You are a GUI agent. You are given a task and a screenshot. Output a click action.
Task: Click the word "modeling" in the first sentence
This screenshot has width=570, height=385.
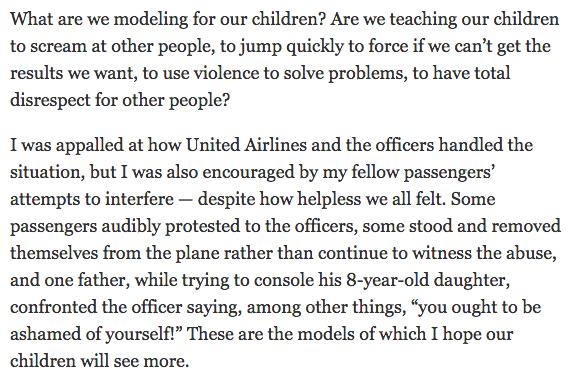point(151,20)
